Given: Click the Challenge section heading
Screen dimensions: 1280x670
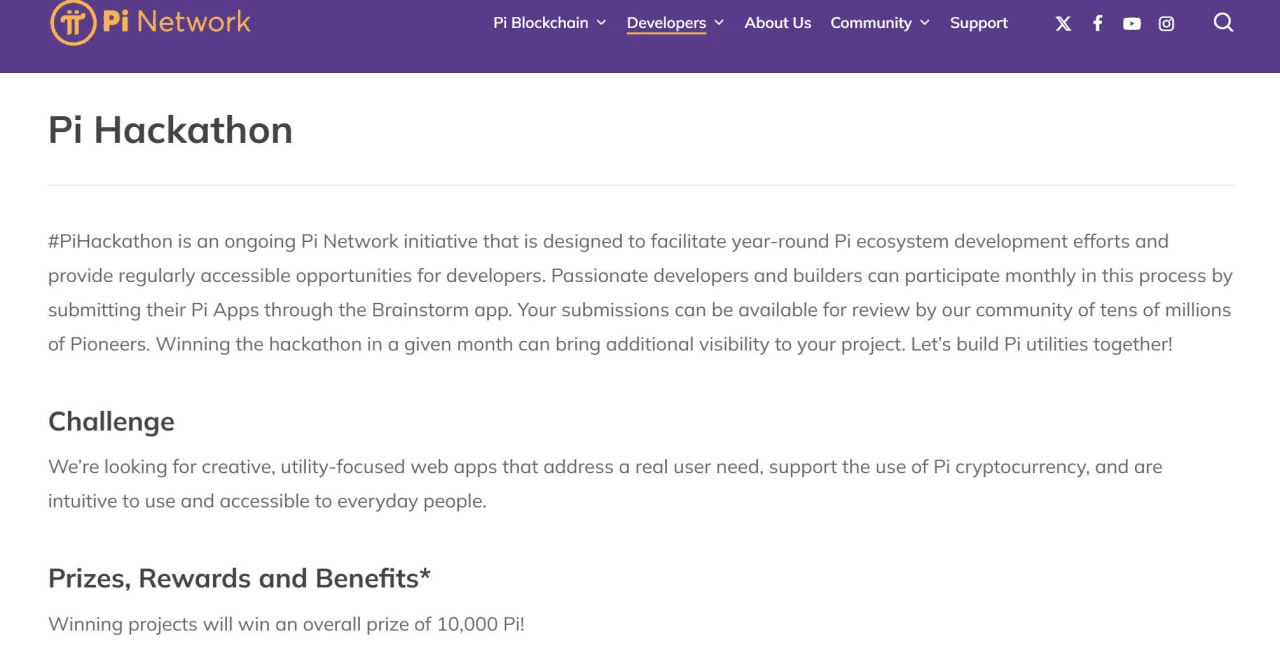Looking at the screenshot, I should [111, 421].
